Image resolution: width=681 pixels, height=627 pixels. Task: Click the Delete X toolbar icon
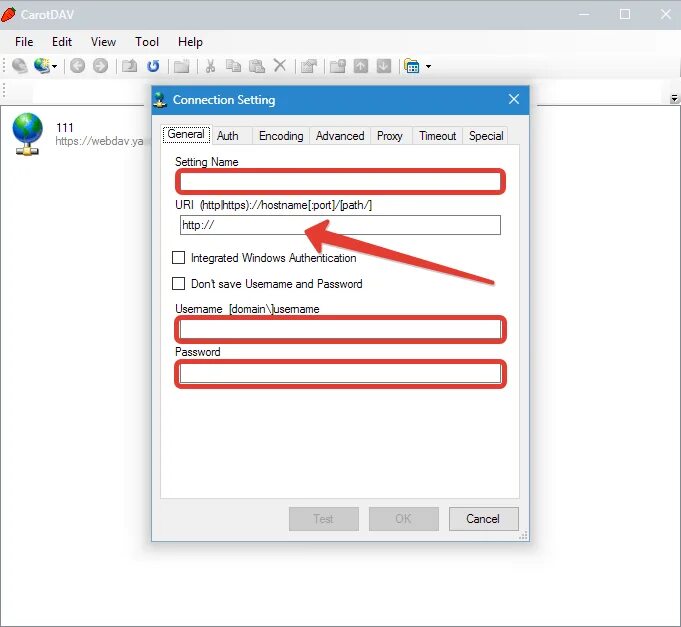coord(280,66)
